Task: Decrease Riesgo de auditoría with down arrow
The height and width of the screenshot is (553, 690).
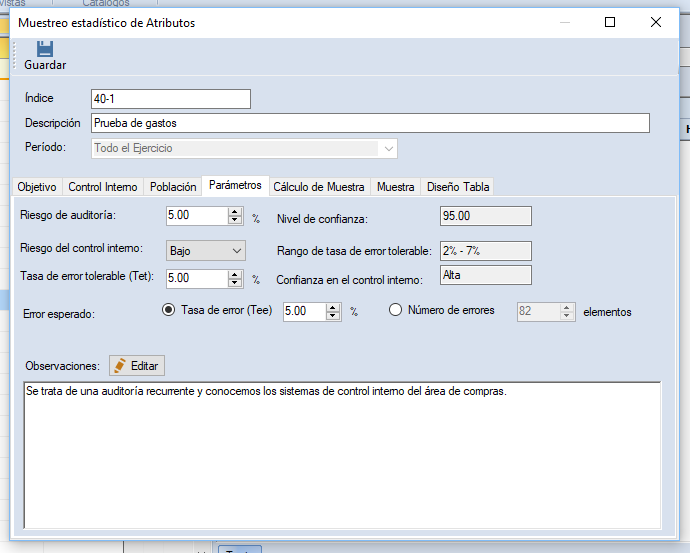Action: click(235, 220)
